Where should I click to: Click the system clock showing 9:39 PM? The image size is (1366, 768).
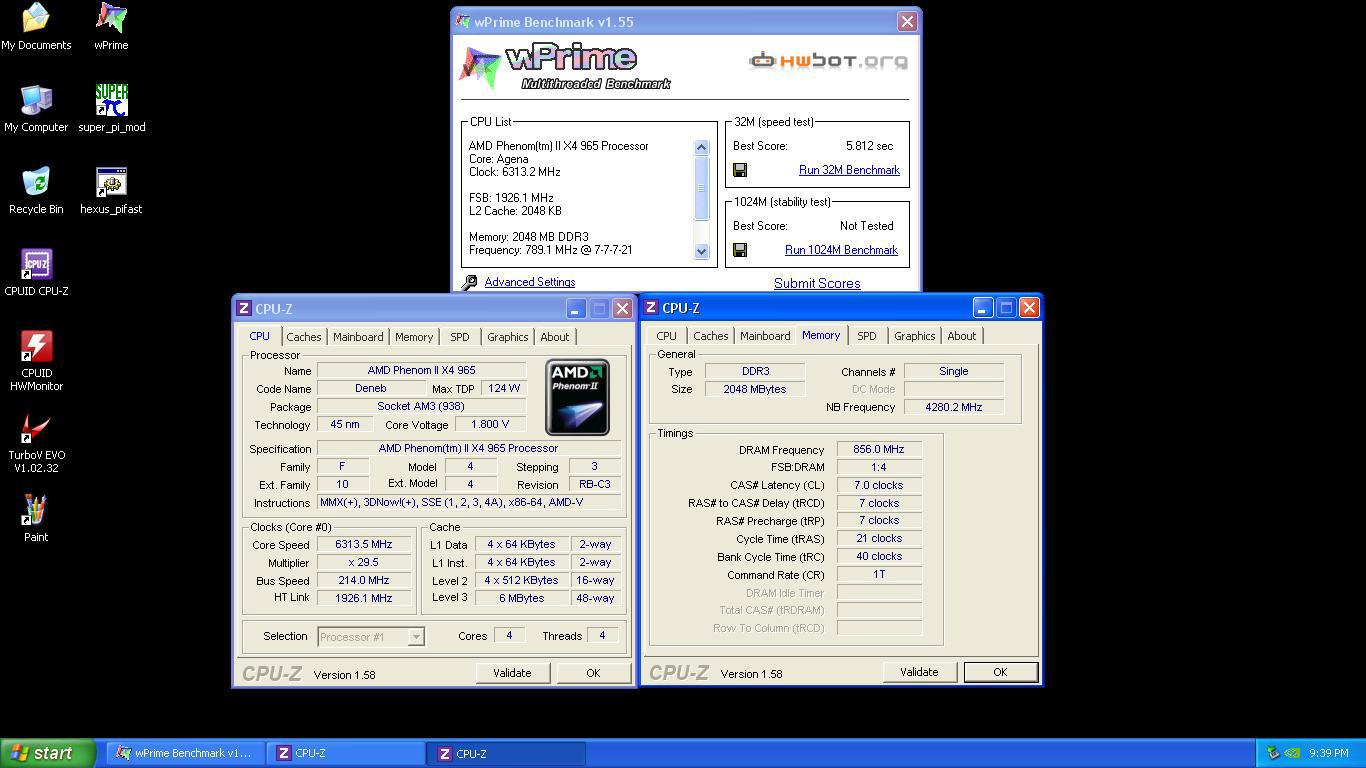point(1328,753)
